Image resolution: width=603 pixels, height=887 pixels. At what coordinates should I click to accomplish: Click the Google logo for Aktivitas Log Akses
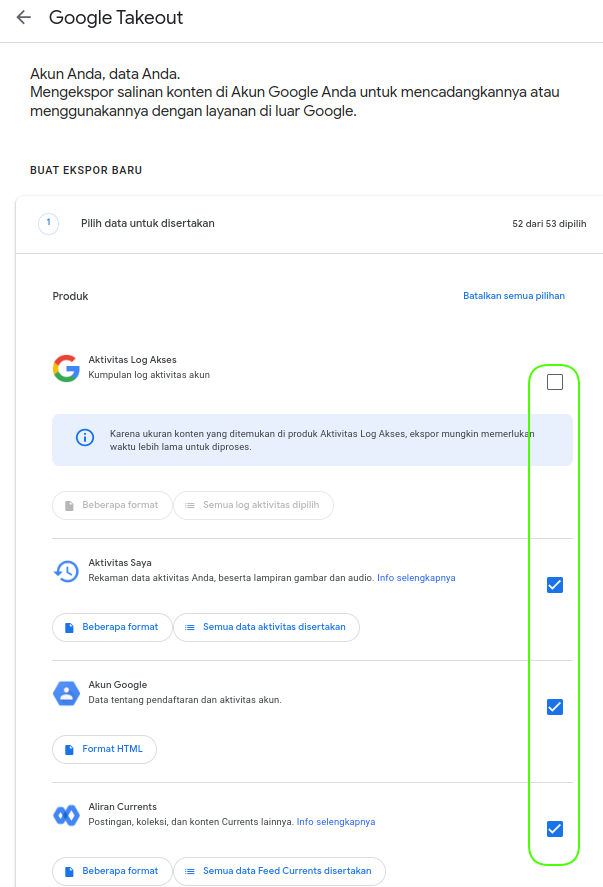point(66,368)
